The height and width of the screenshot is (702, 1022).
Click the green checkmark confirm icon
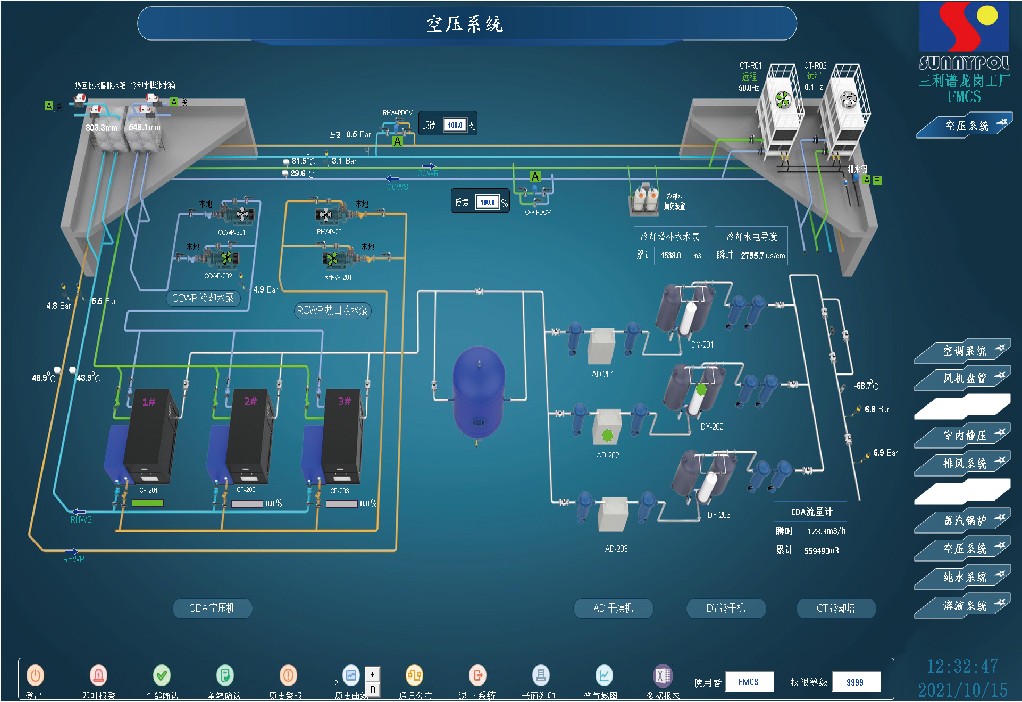click(x=162, y=675)
